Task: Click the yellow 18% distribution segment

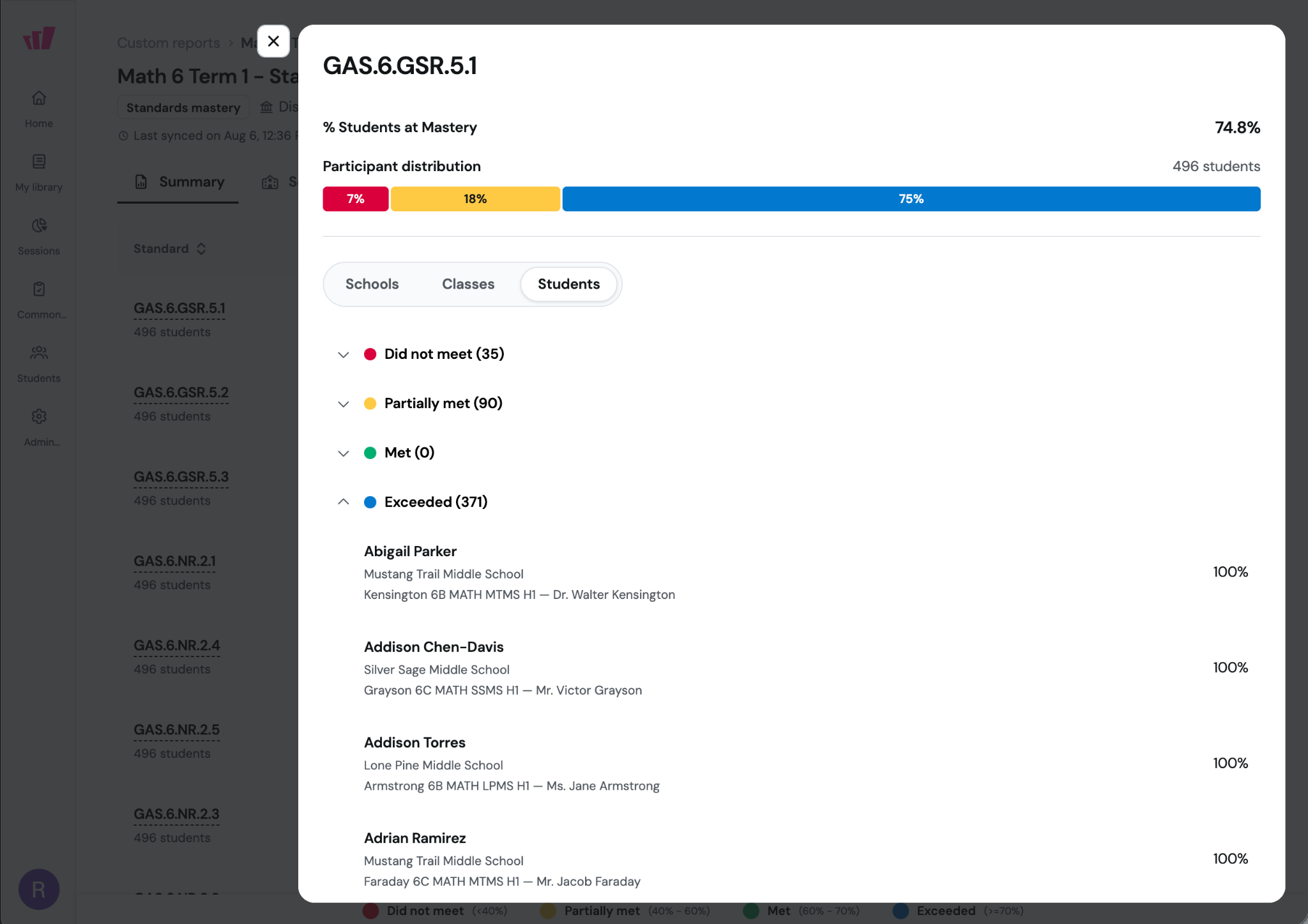Action: point(475,199)
